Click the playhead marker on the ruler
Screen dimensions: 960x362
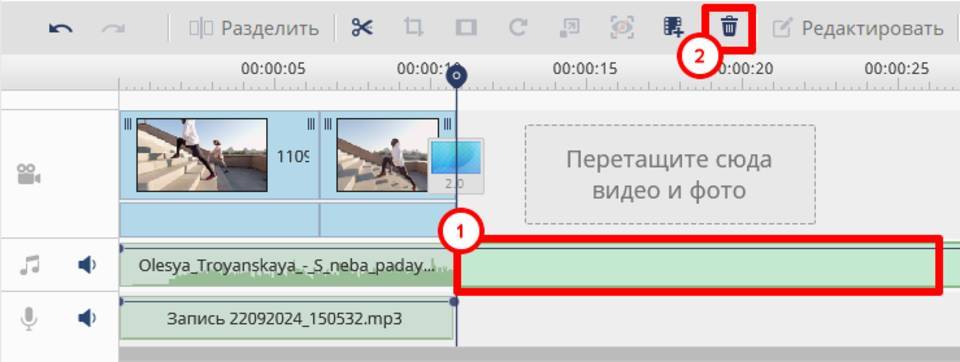click(x=456, y=77)
